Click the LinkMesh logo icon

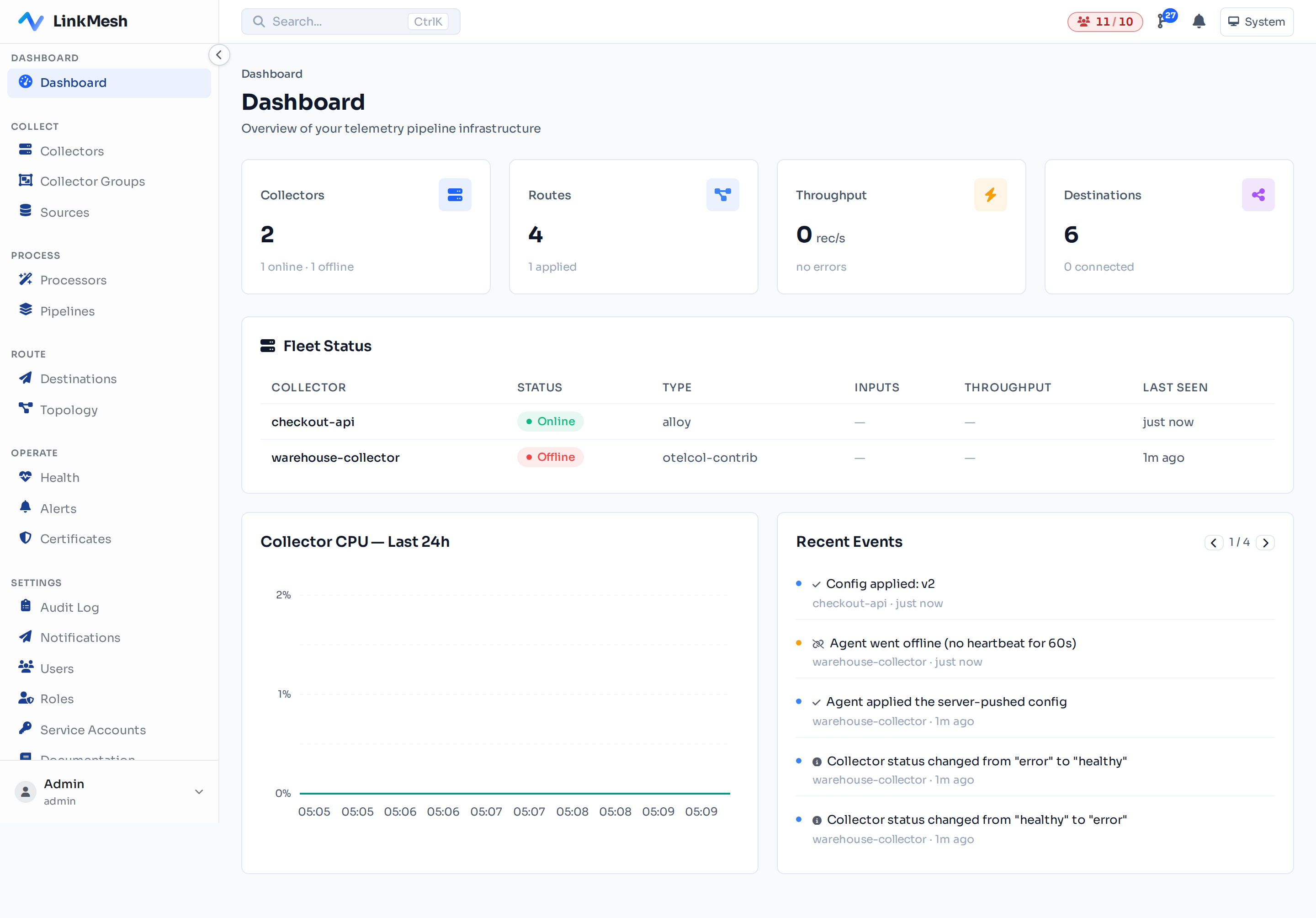tap(31, 21)
